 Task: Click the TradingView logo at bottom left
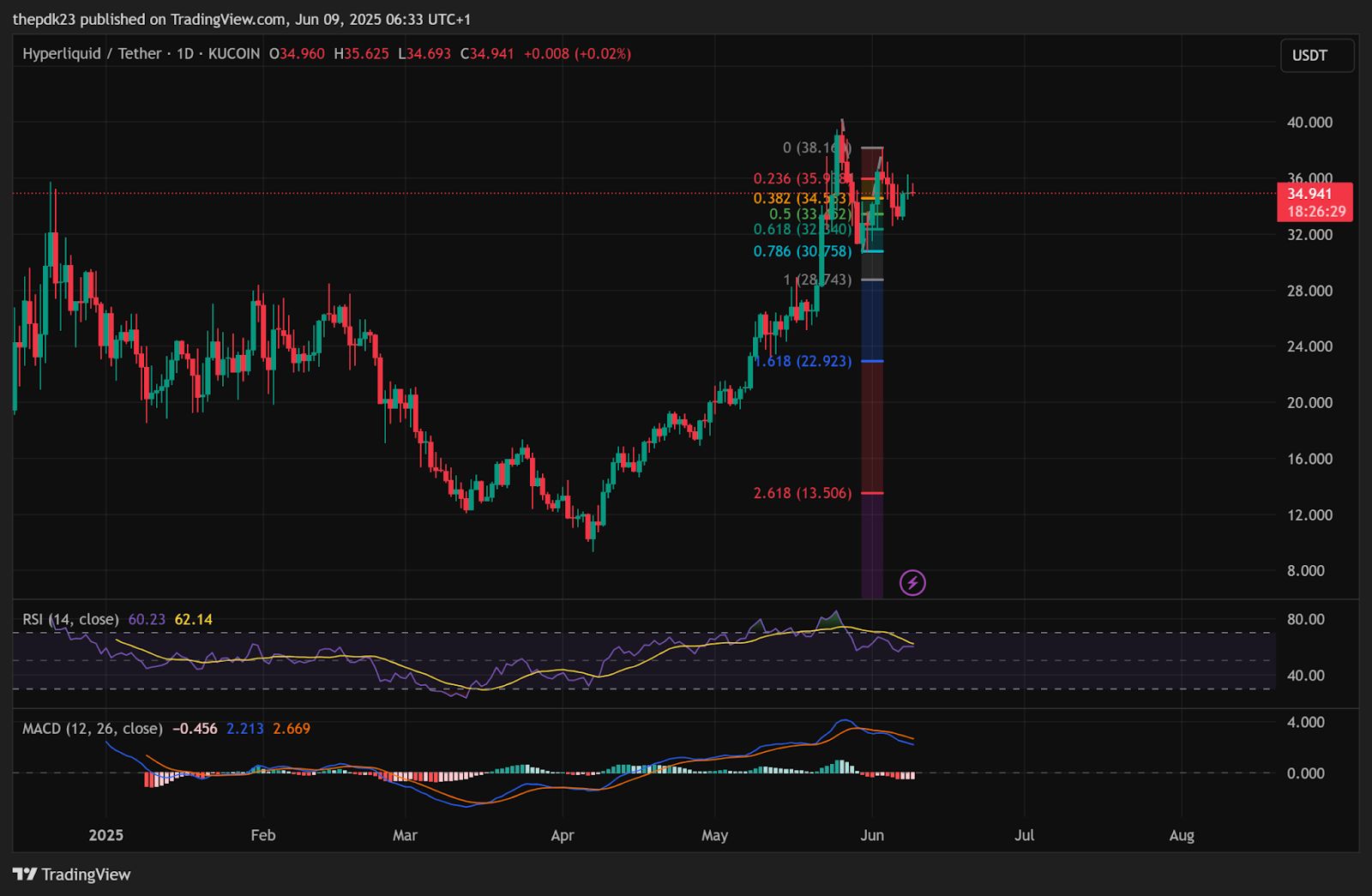click(72, 875)
